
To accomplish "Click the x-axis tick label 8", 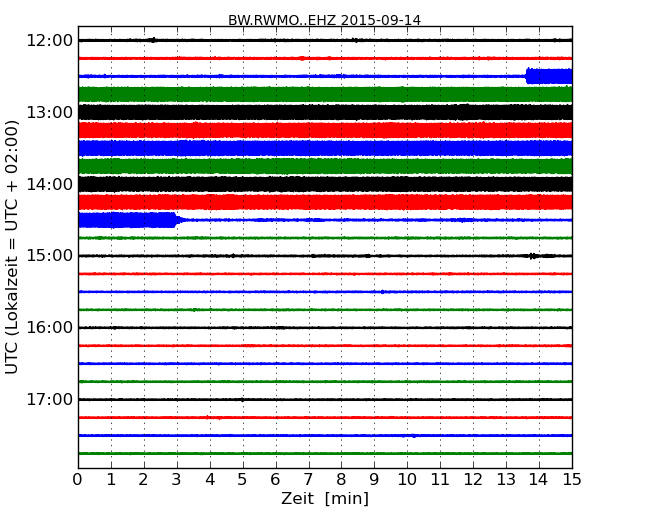I will 341,480.
